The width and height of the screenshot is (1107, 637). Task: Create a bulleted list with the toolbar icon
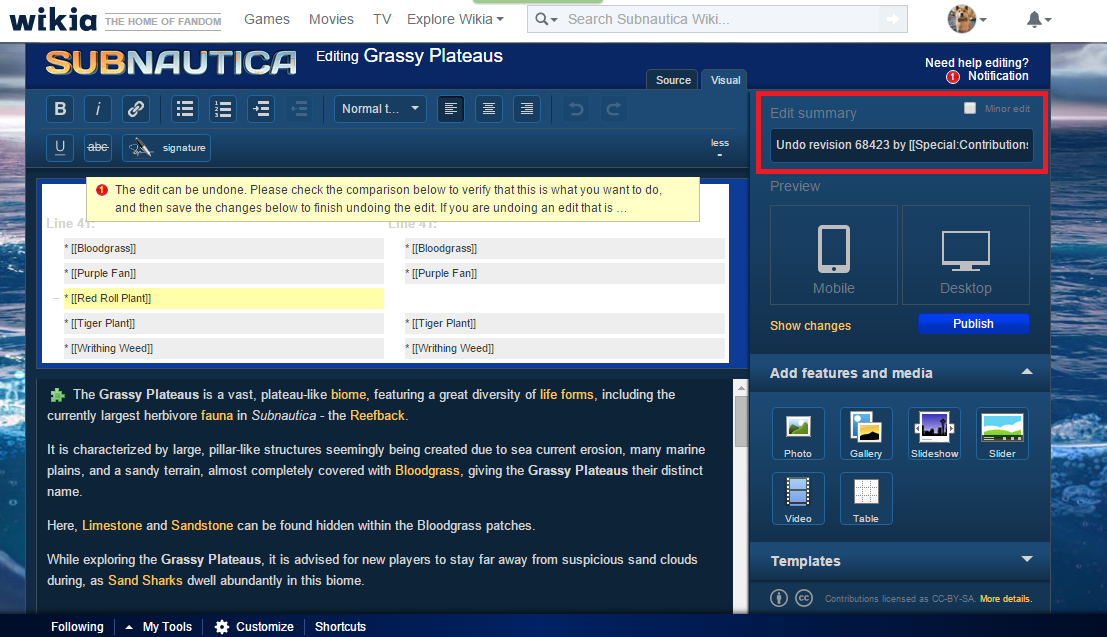(185, 109)
